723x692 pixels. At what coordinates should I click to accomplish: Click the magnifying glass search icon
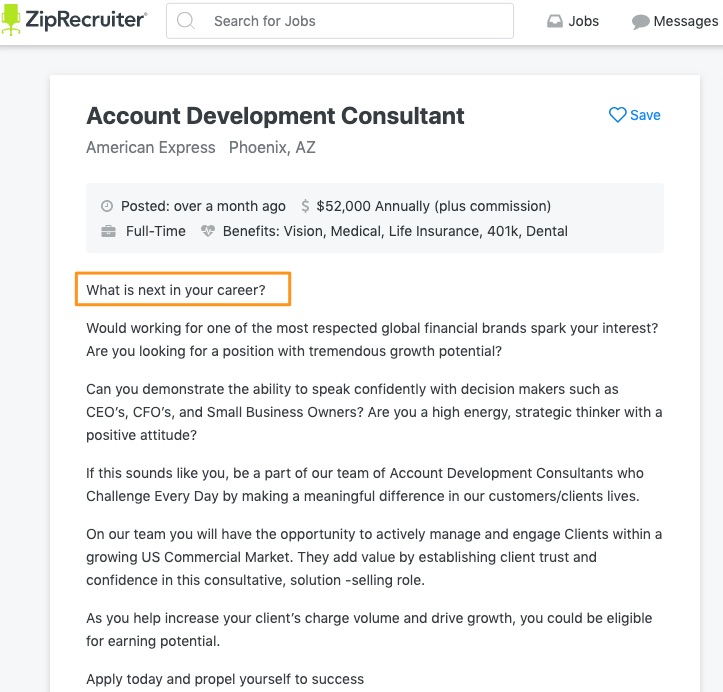tap(186, 21)
